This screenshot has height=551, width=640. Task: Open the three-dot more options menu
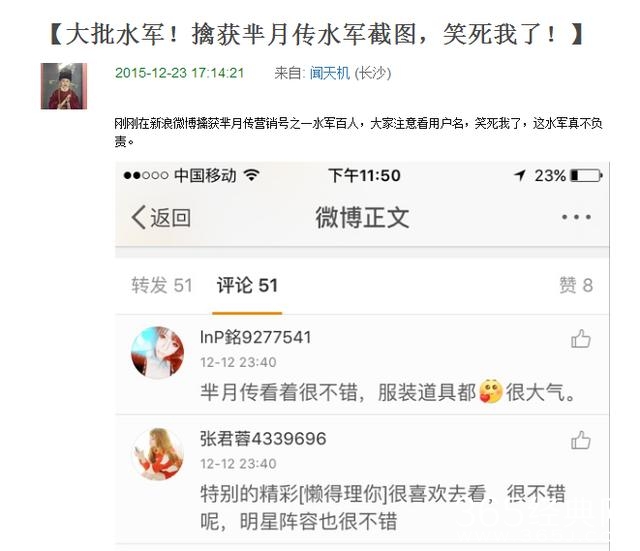tap(576, 217)
